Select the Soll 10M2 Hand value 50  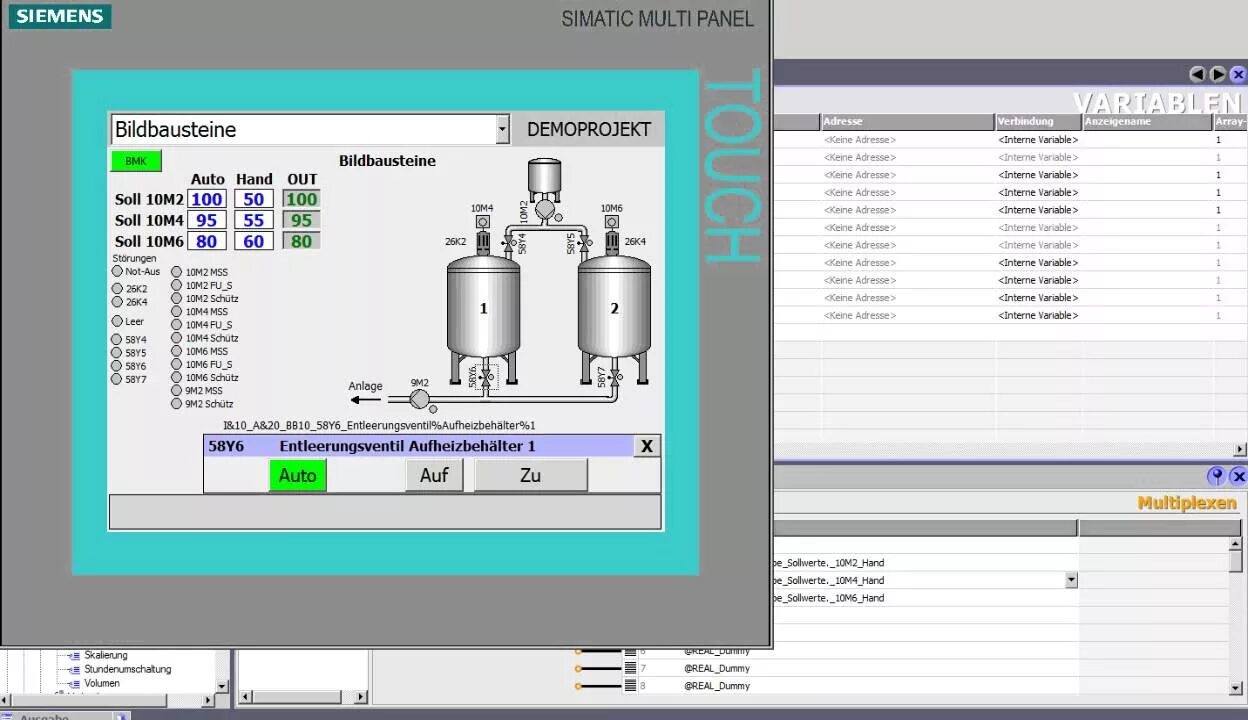tap(254, 199)
